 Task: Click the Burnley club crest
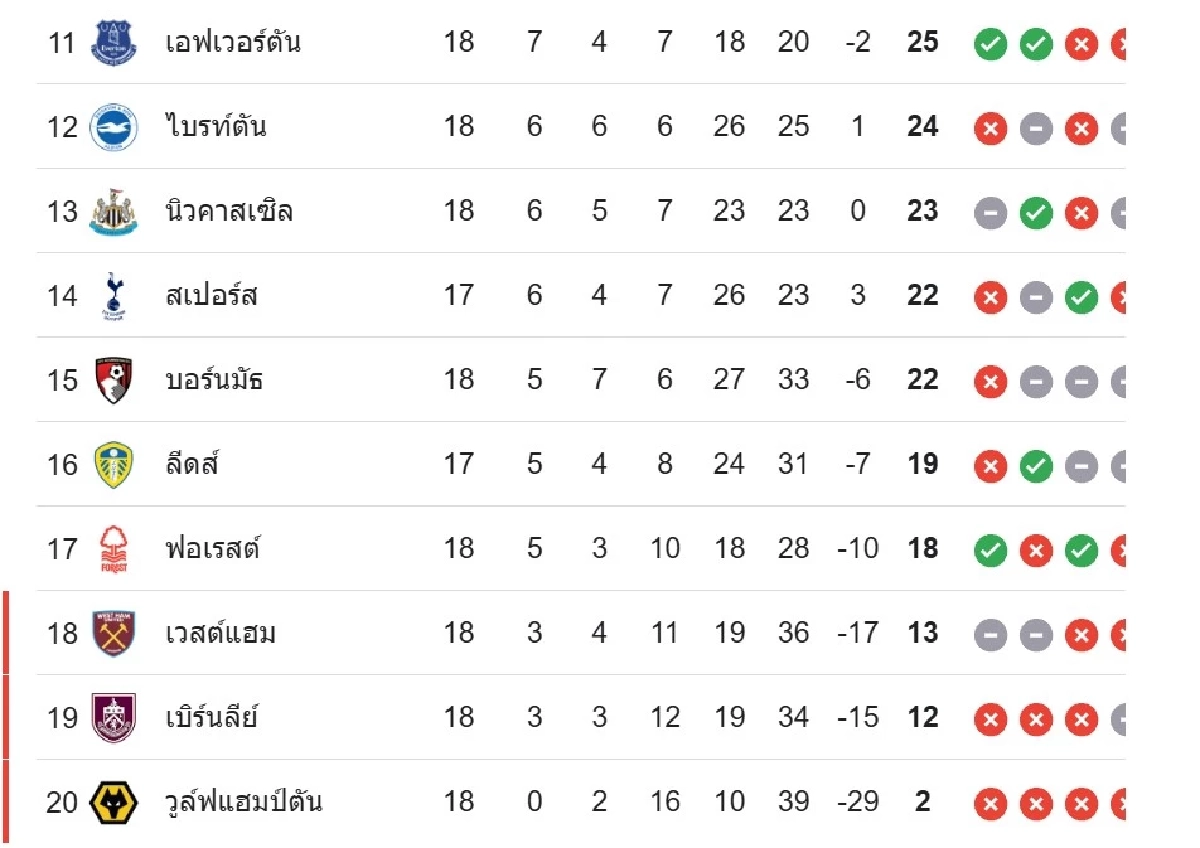tap(113, 718)
